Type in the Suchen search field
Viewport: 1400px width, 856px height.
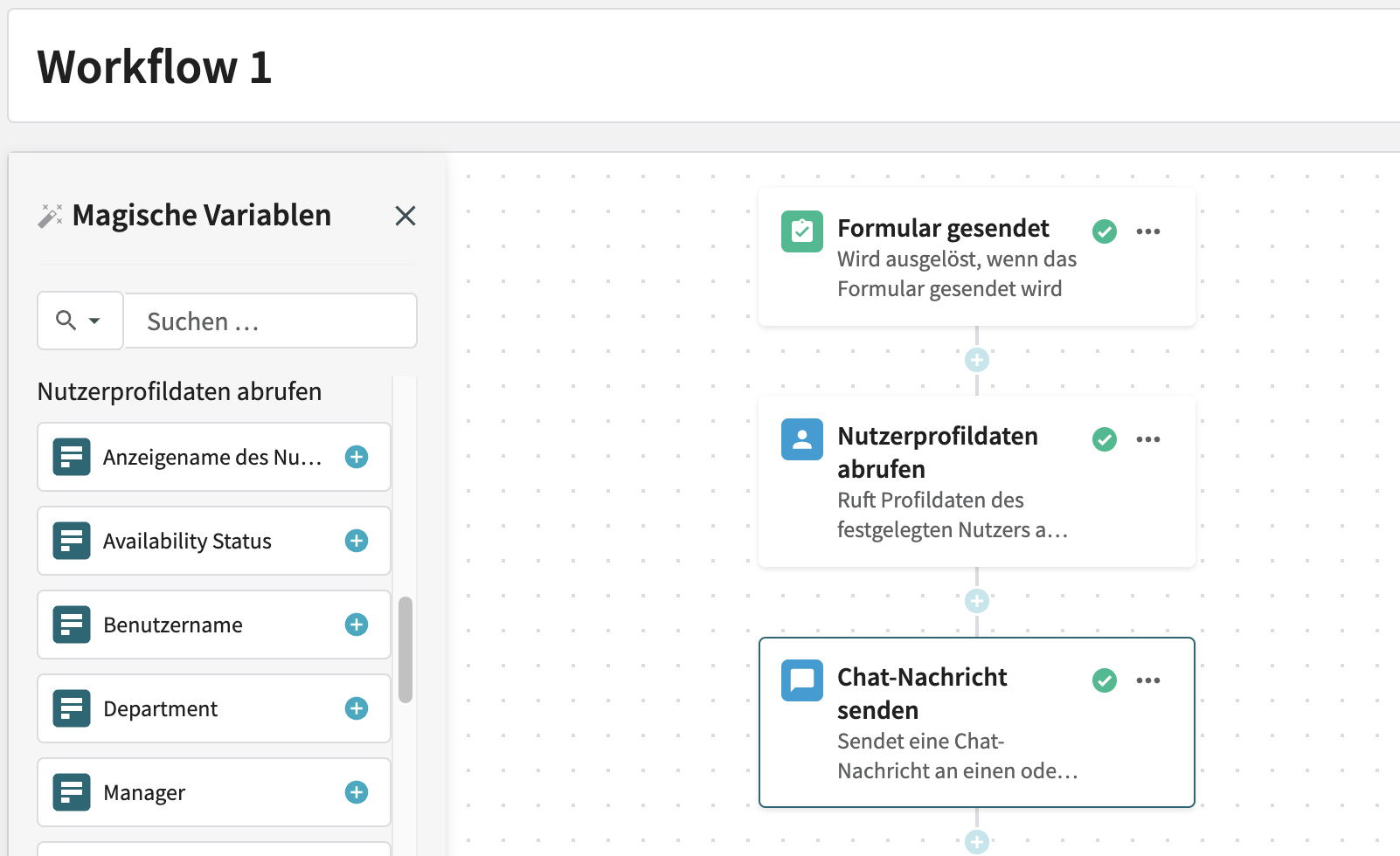tap(271, 321)
